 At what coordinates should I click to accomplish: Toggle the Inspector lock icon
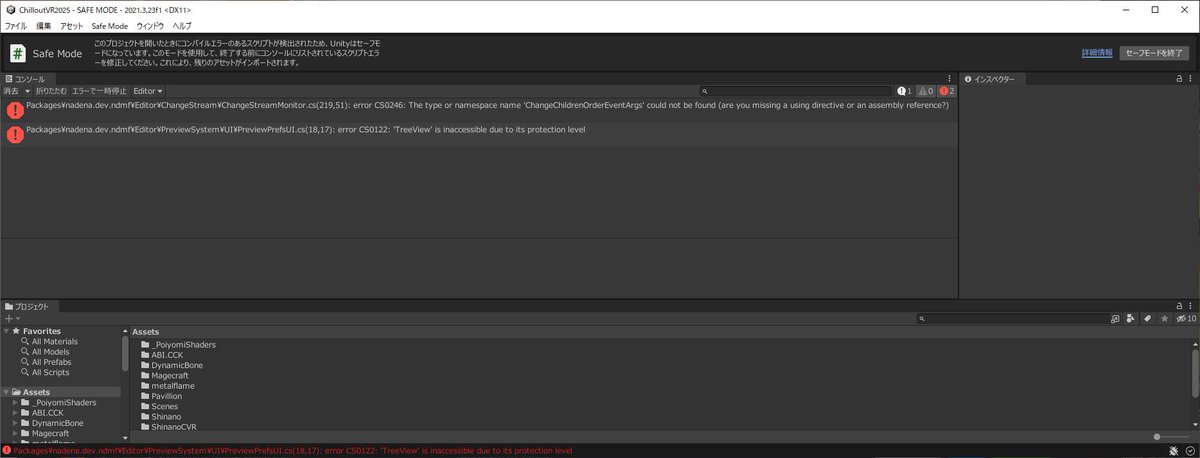[1178, 78]
